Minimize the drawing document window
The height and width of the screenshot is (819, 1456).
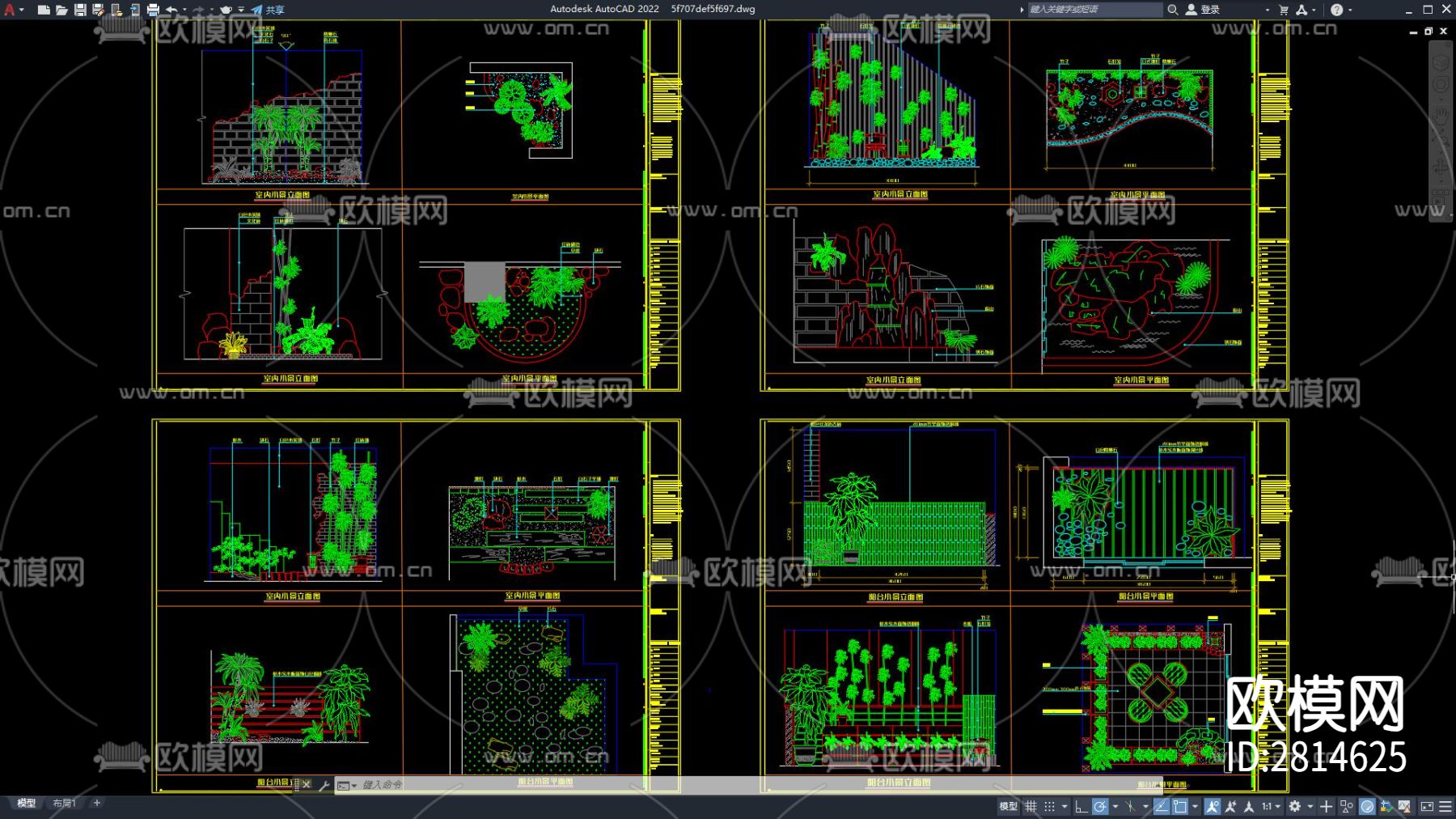coord(1413,32)
